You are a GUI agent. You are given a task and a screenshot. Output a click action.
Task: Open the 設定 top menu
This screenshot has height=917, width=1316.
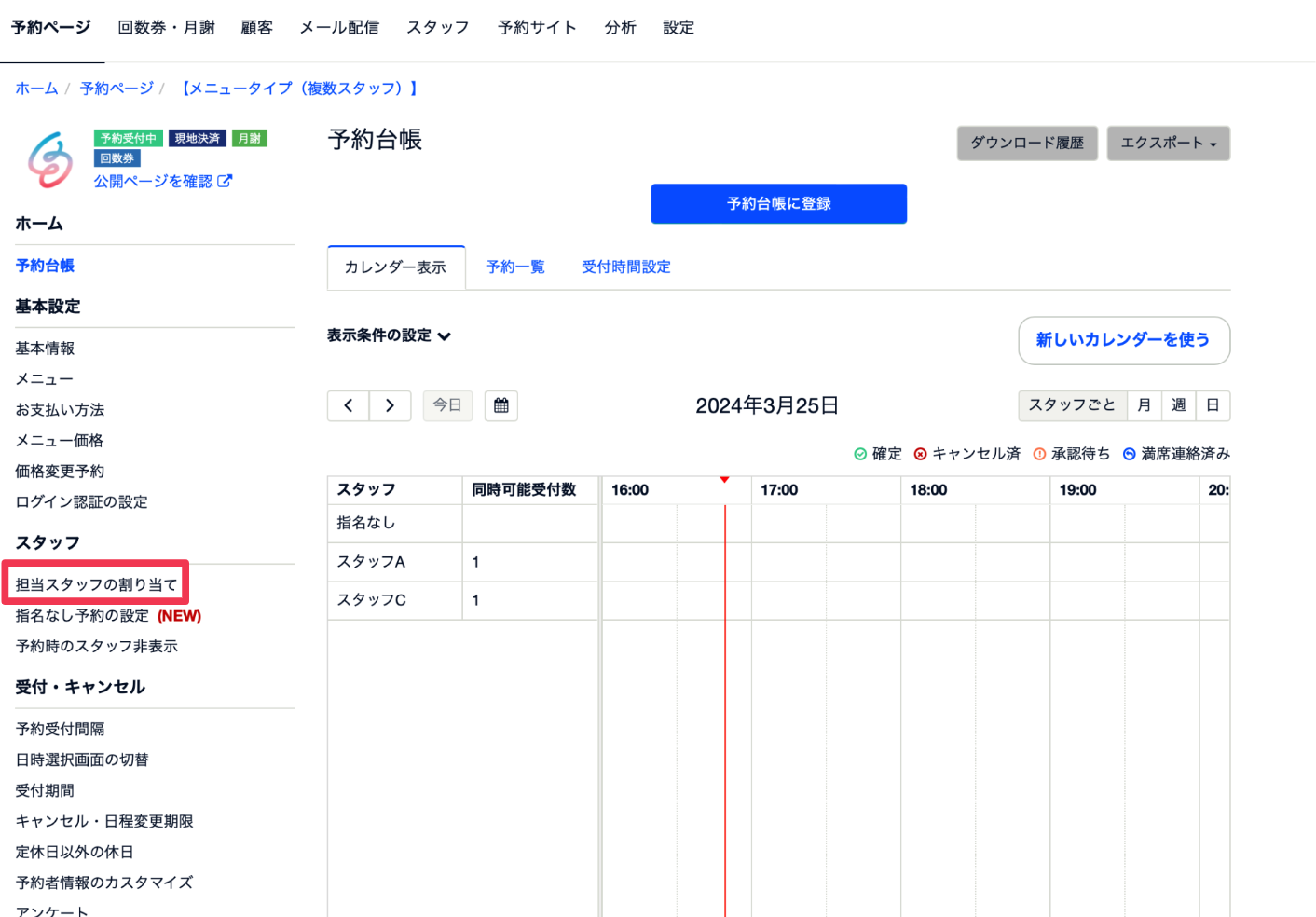[679, 27]
